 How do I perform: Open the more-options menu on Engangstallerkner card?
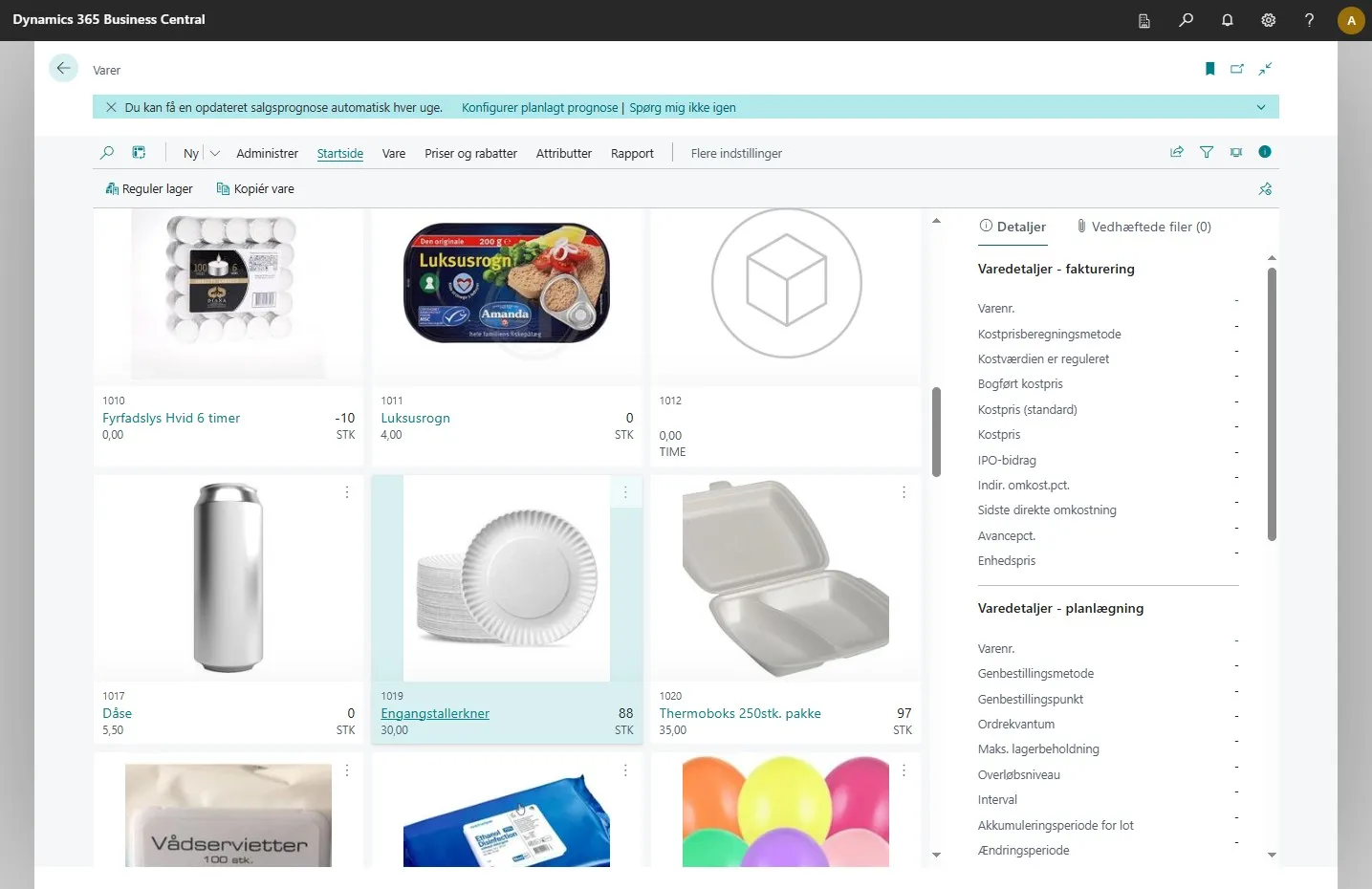[x=625, y=492]
